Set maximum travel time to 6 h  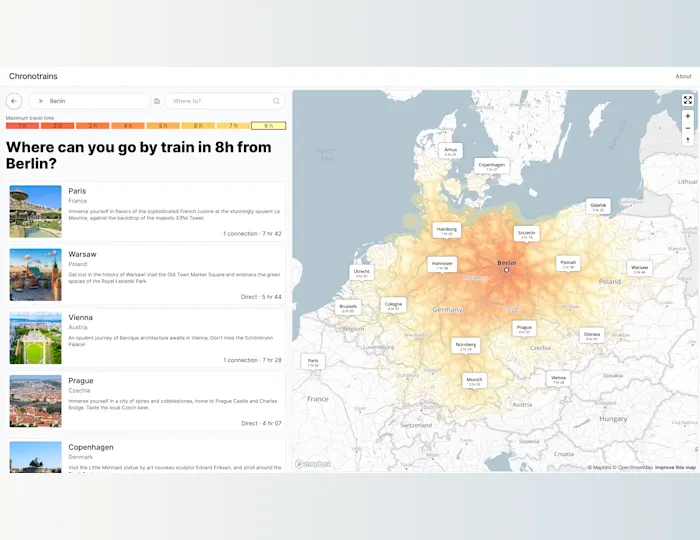tap(198, 126)
